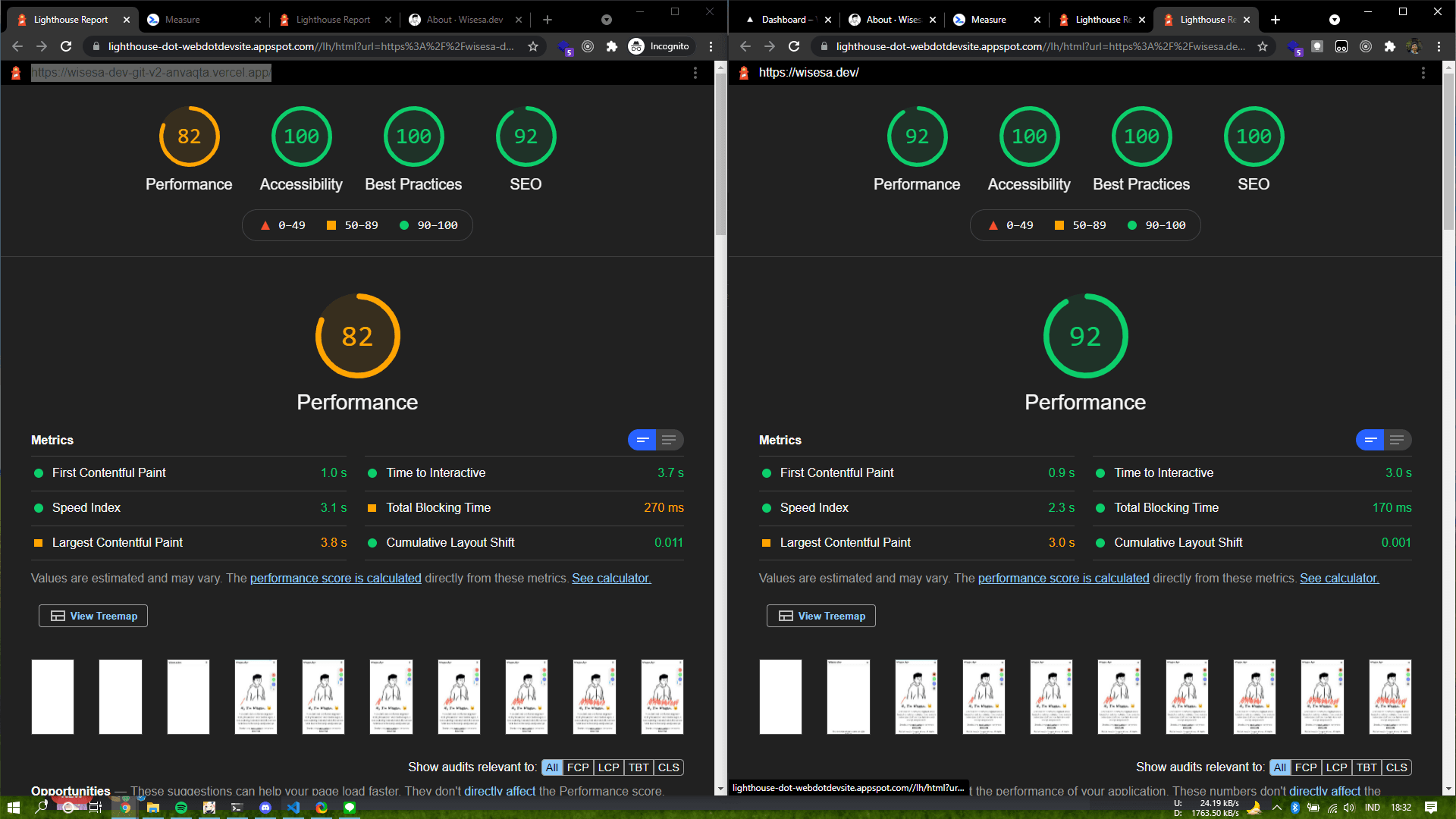Click View Treemap in the right report
1456x819 pixels.
coord(821,616)
